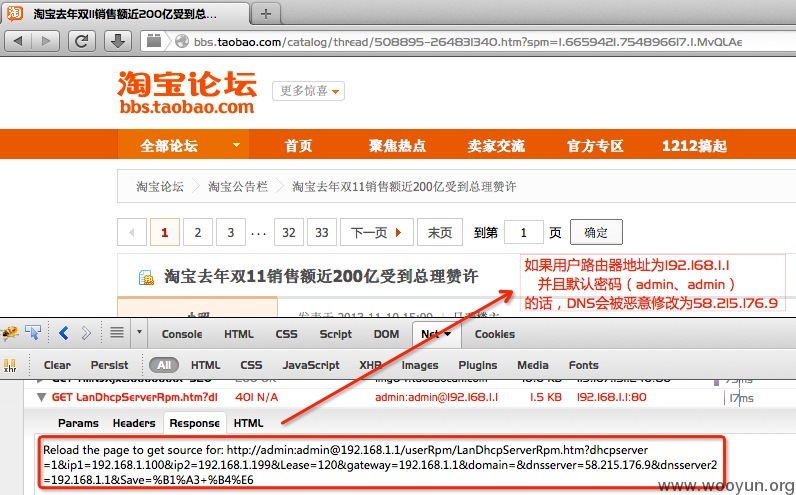Click the current page 1 button
Viewport: 796px width, 495px height.
pos(164,233)
